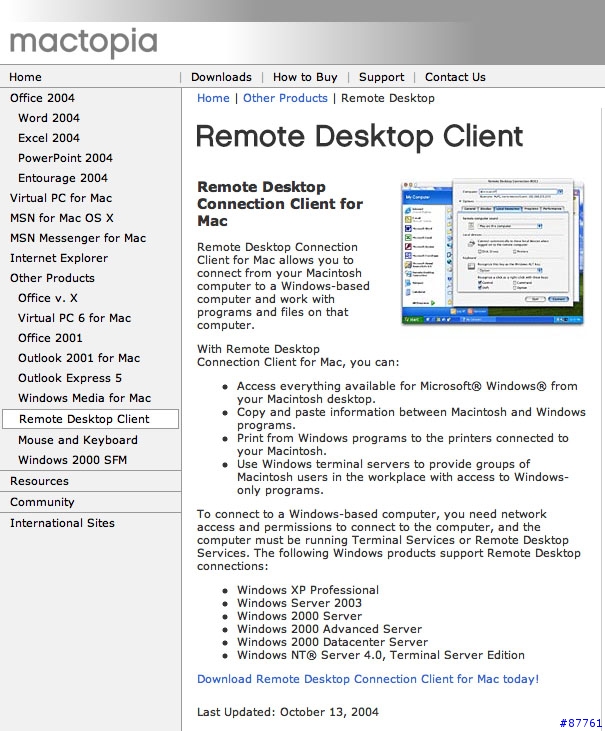
Task: Select Excel 2004 in sidebar
Action: tap(49, 138)
